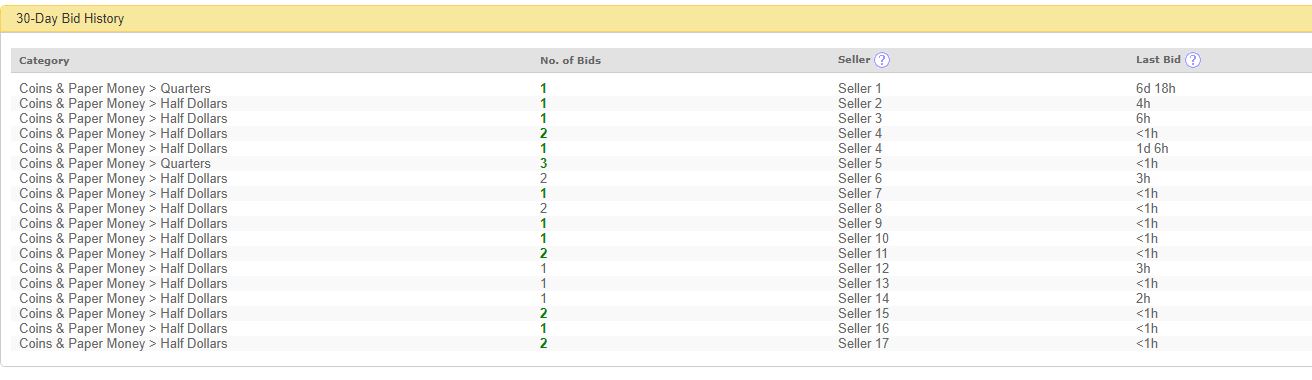Click the 4h last bid value
The height and width of the screenshot is (380, 1312).
pyautogui.click(x=1143, y=104)
